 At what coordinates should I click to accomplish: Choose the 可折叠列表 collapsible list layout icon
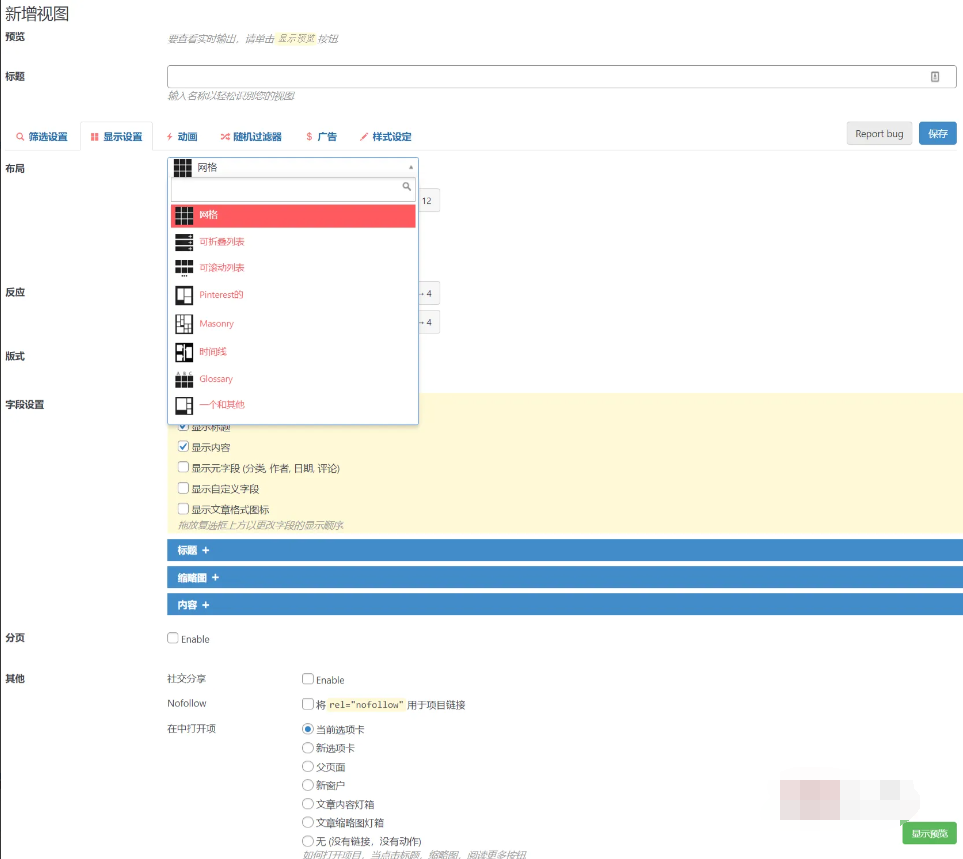[184, 242]
